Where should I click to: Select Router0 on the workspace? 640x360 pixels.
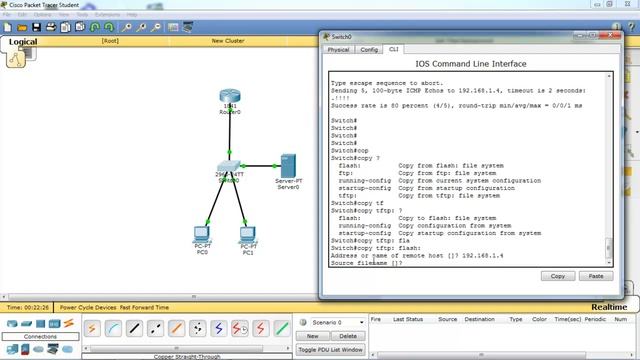[x=230, y=97]
